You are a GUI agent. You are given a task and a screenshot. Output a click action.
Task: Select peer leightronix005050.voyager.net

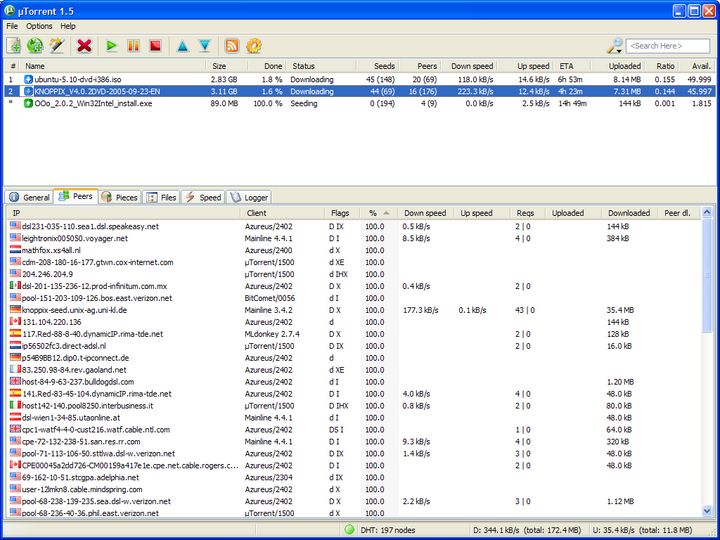(x=355, y=238)
